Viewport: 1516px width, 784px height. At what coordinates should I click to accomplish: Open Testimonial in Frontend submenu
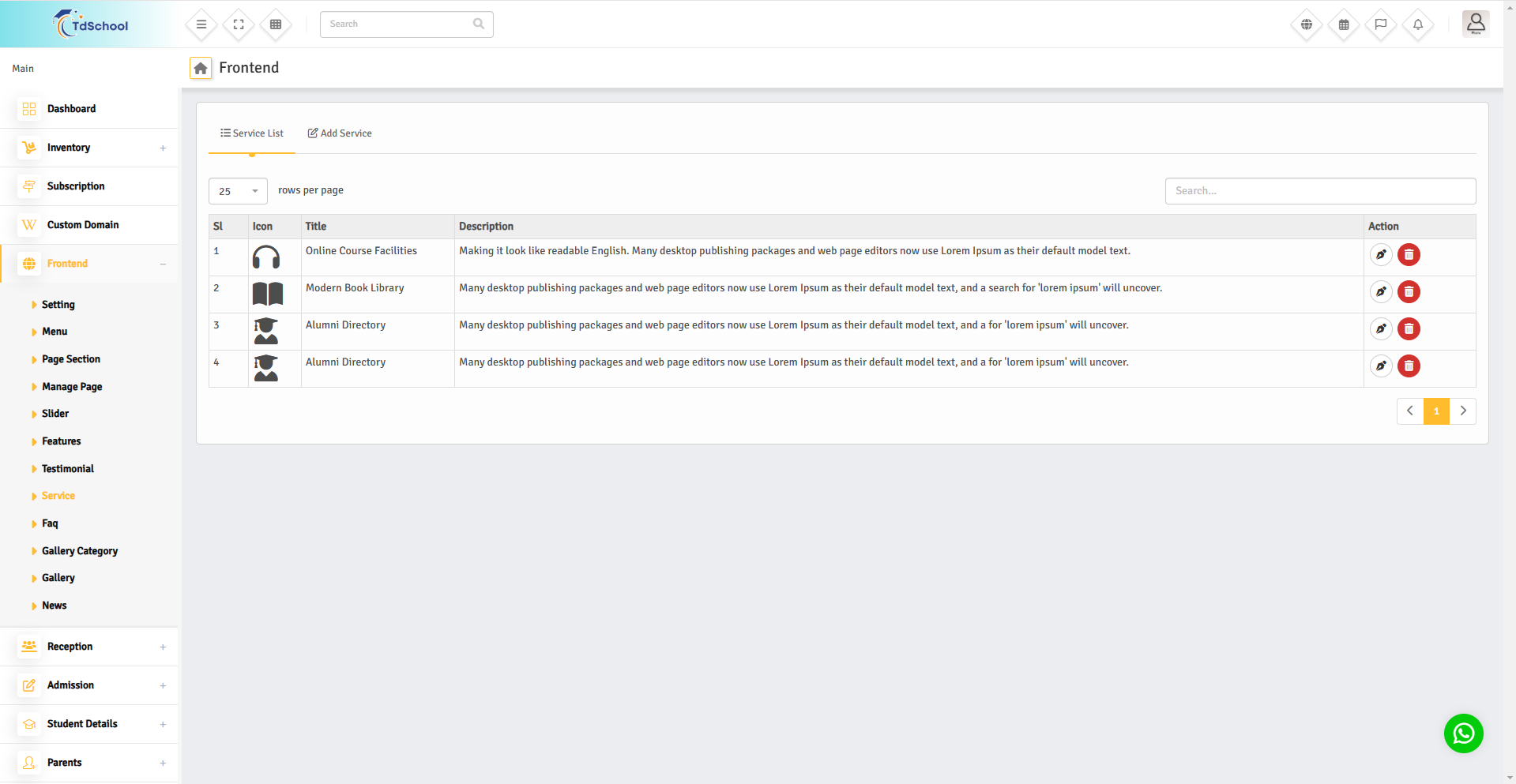(67, 469)
